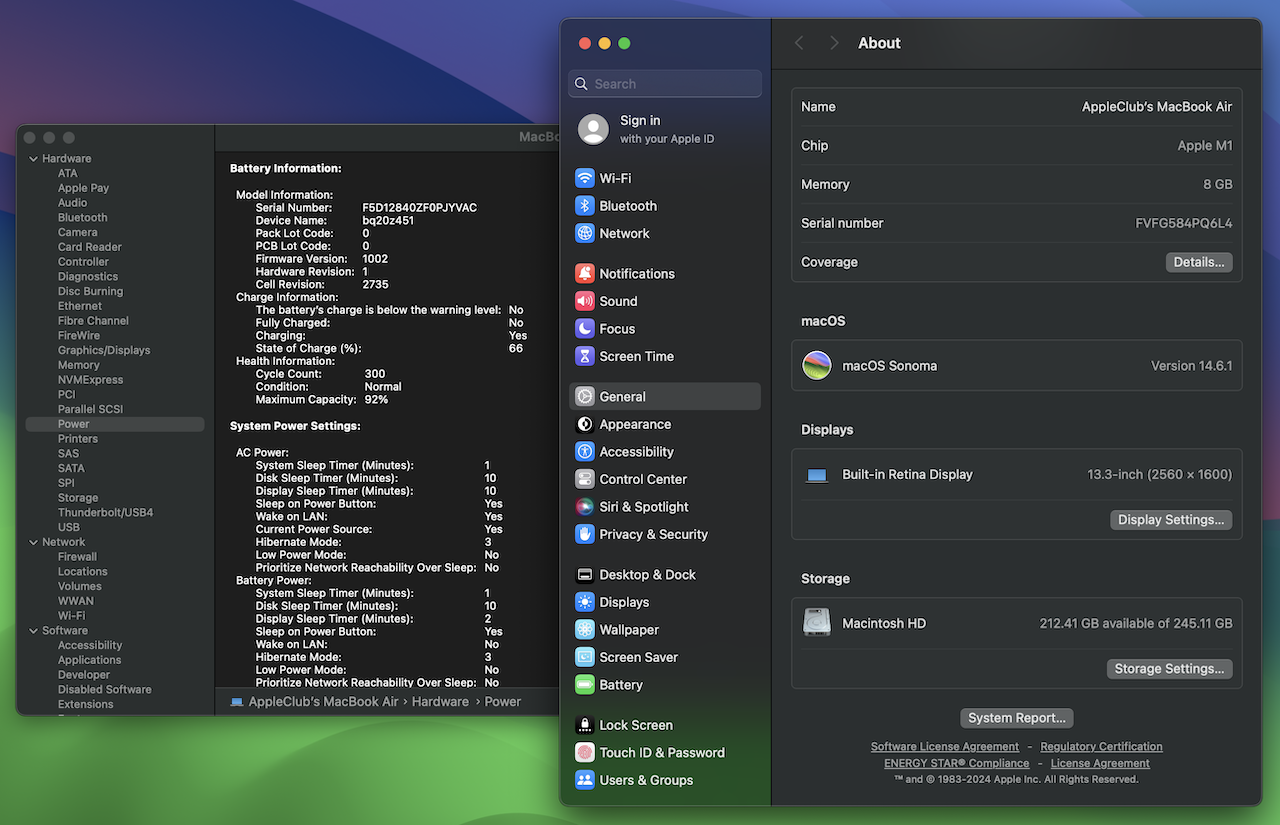Screen dimensions: 1280x825
Task: Select Apple Pay in System Report sidebar
Action: [x=83, y=188]
